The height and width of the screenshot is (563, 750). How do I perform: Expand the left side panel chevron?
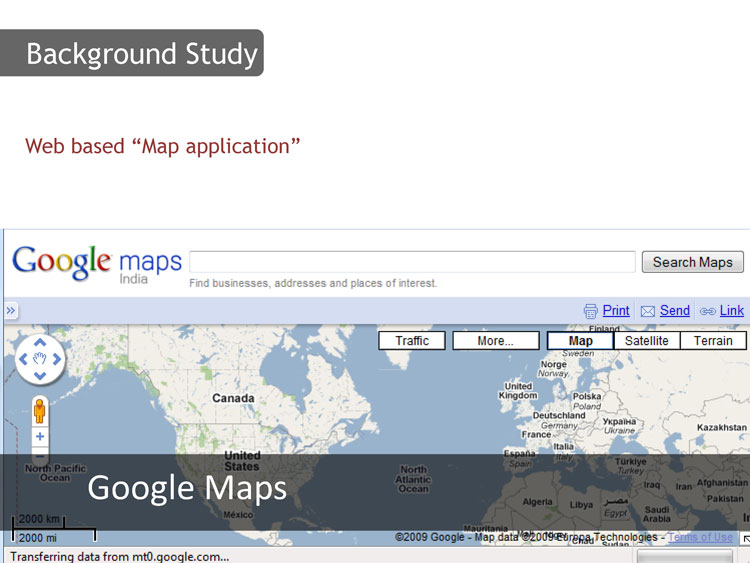(x=11, y=311)
